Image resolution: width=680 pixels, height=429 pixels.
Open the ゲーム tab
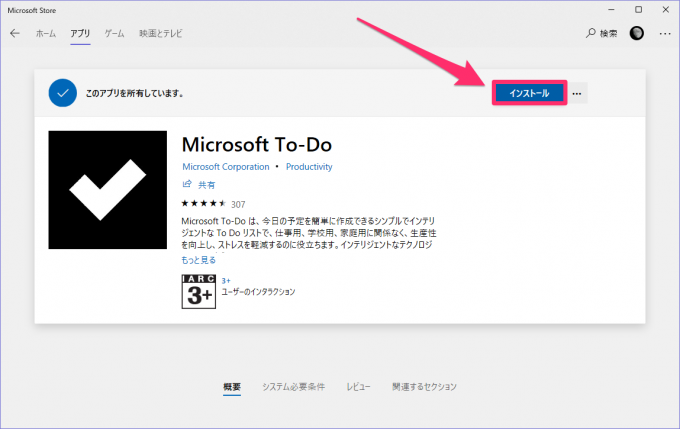click(x=114, y=33)
